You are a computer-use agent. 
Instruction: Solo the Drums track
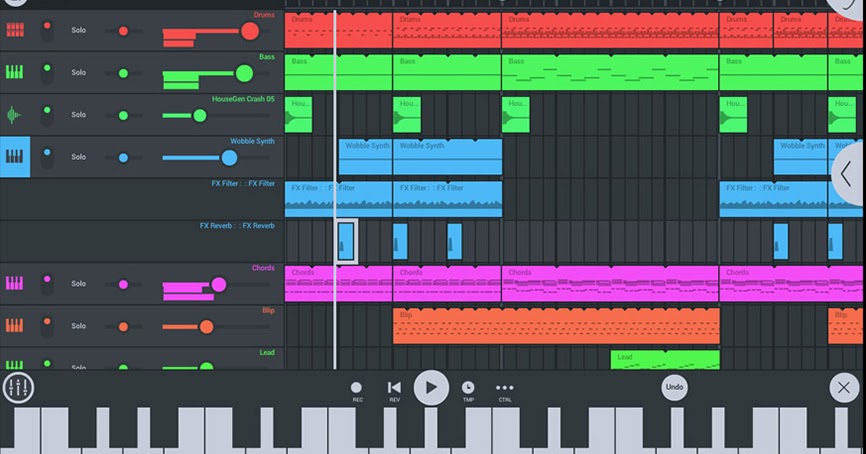tap(78, 30)
